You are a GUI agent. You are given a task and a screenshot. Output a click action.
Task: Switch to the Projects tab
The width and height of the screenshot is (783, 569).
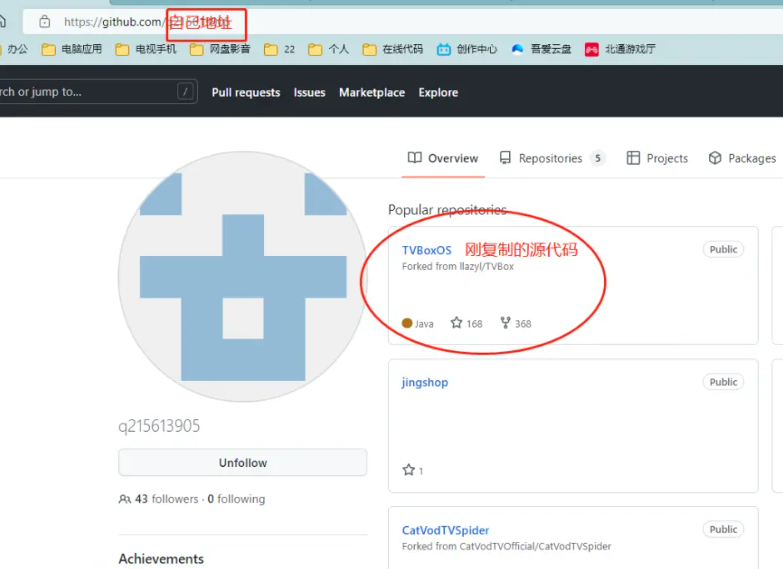tap(657, 158)
